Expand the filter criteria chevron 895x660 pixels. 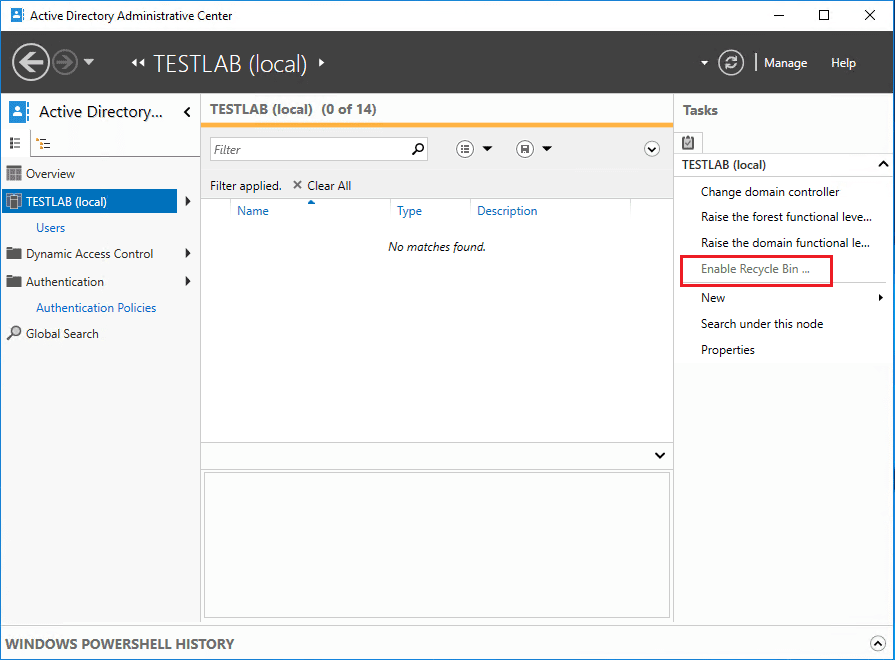click(x=652, y=149)
